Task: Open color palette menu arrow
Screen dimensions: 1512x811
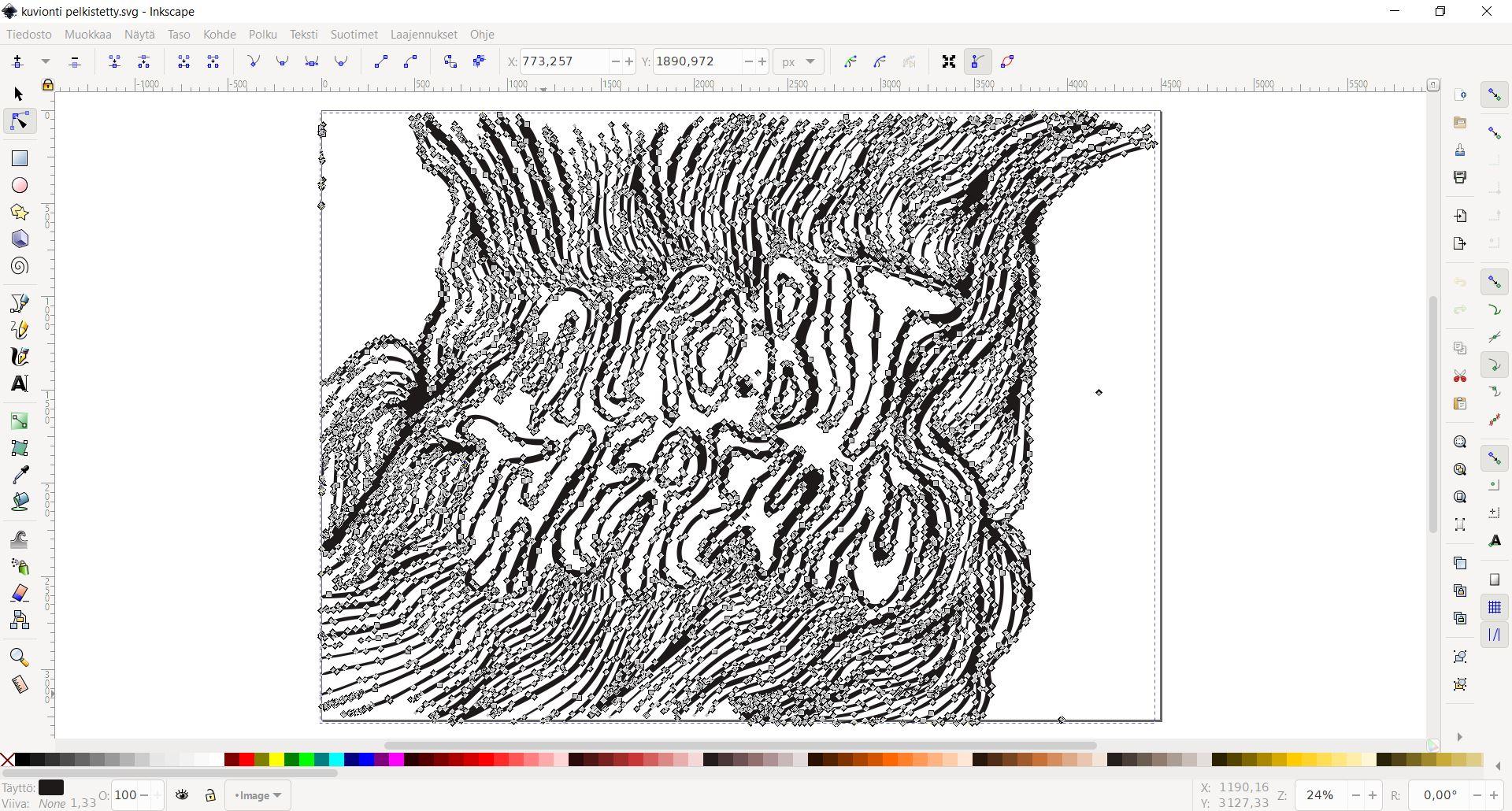Action: [1498, 766]
